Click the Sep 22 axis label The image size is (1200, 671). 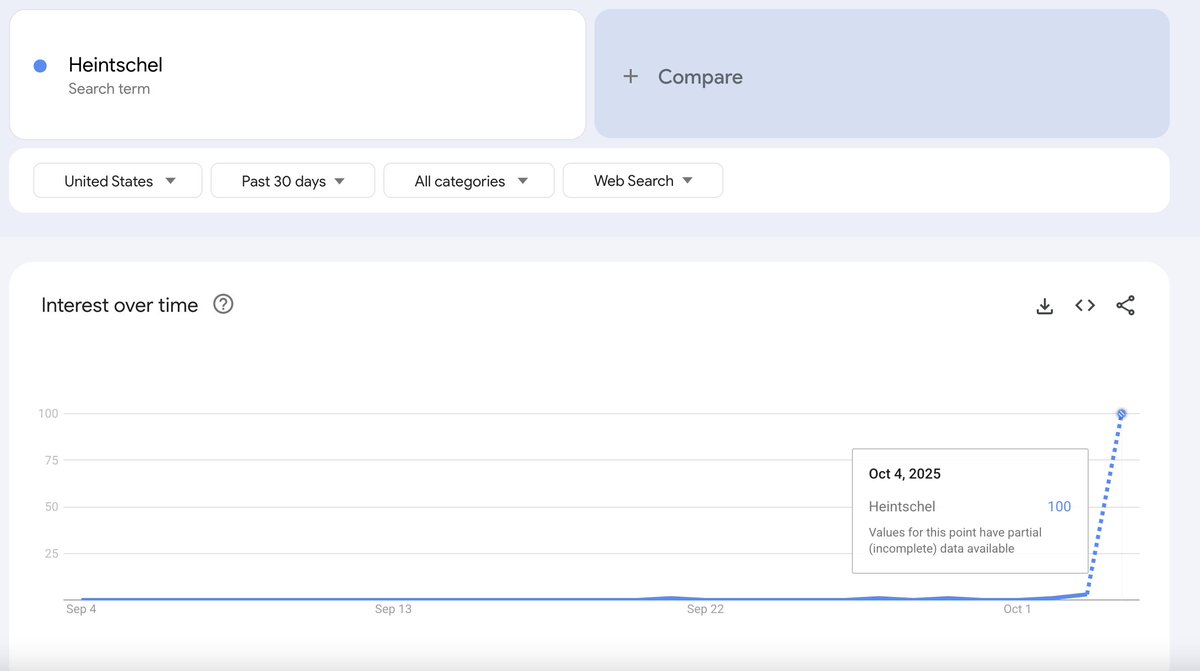[x=705, y=609]
